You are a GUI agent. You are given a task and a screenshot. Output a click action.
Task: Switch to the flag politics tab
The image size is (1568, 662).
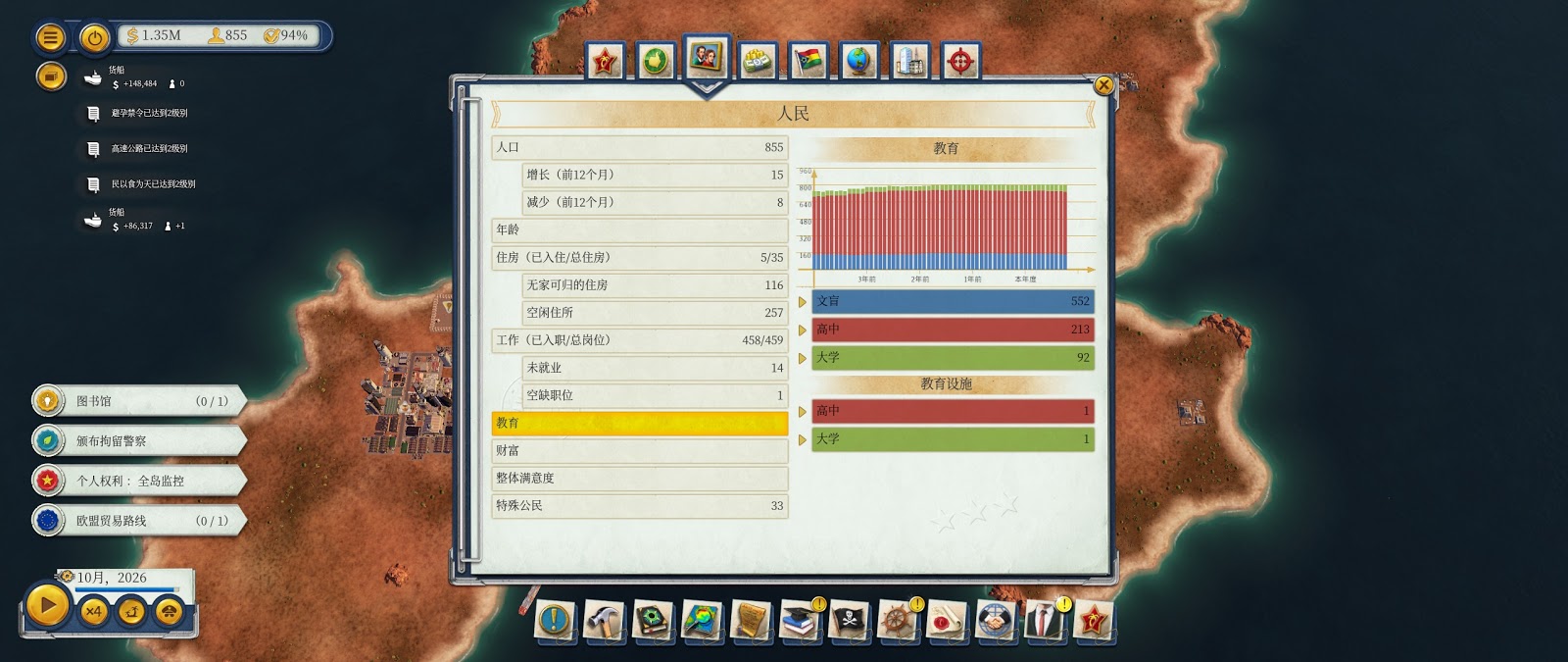tap(808, 62)
